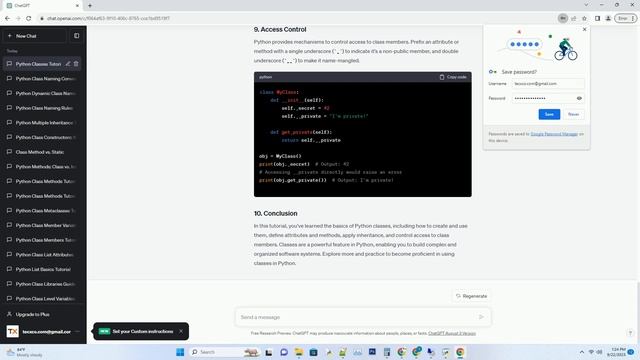
Task: Open the Python Class Naming Rules chat
Action: pyautogui.click(x=43, y=108)
